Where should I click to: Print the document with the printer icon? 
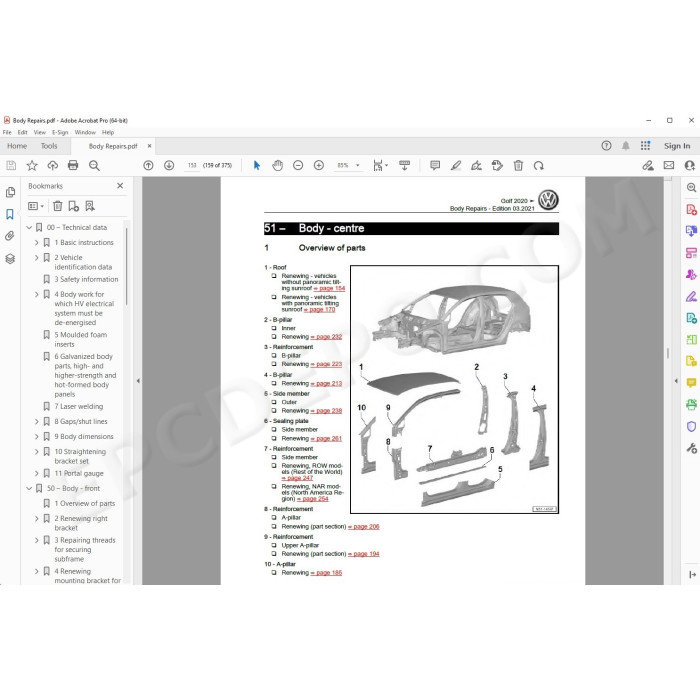tap(73, 166)
